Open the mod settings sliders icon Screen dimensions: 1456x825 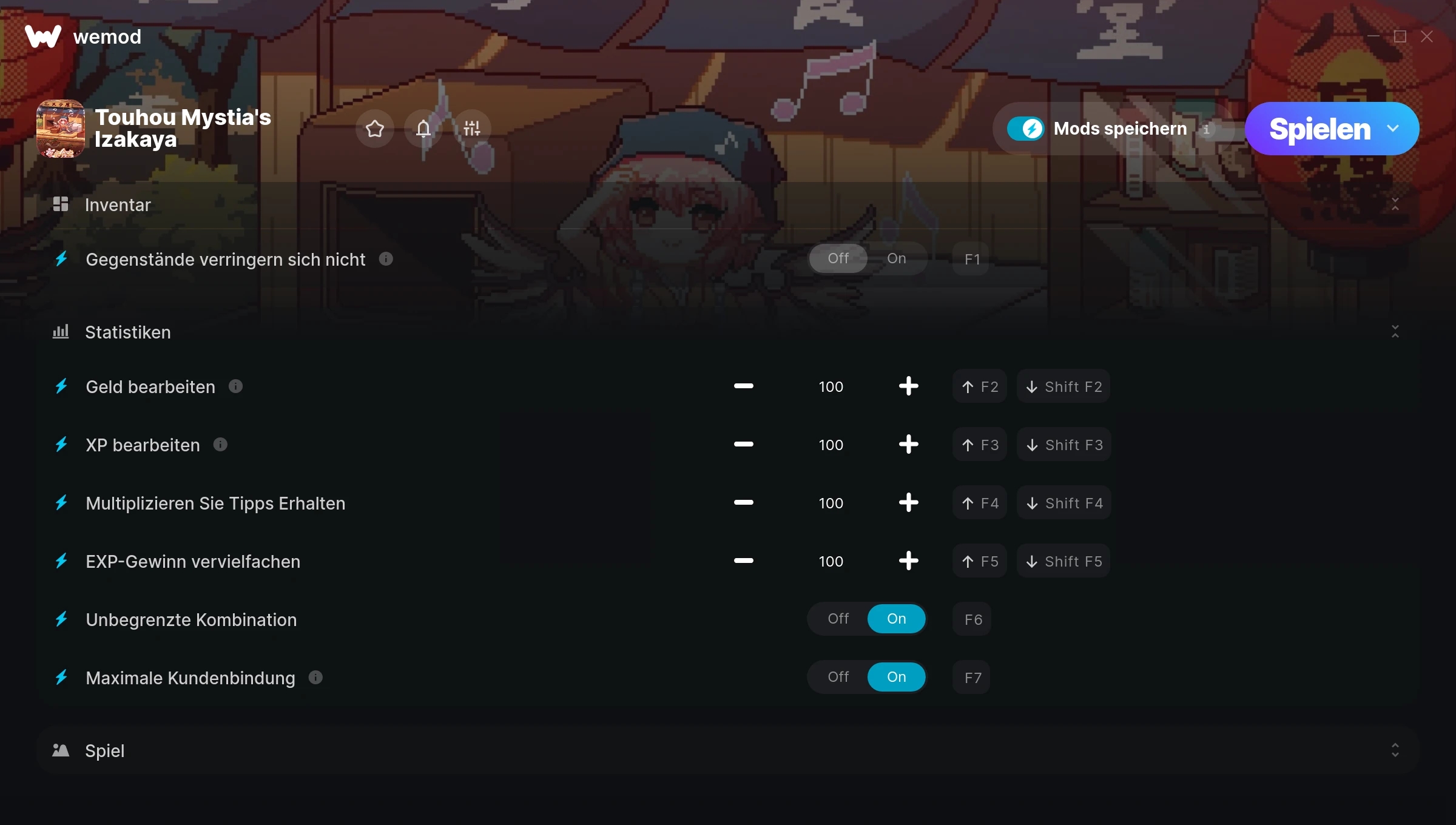click(x=472, y=129)
